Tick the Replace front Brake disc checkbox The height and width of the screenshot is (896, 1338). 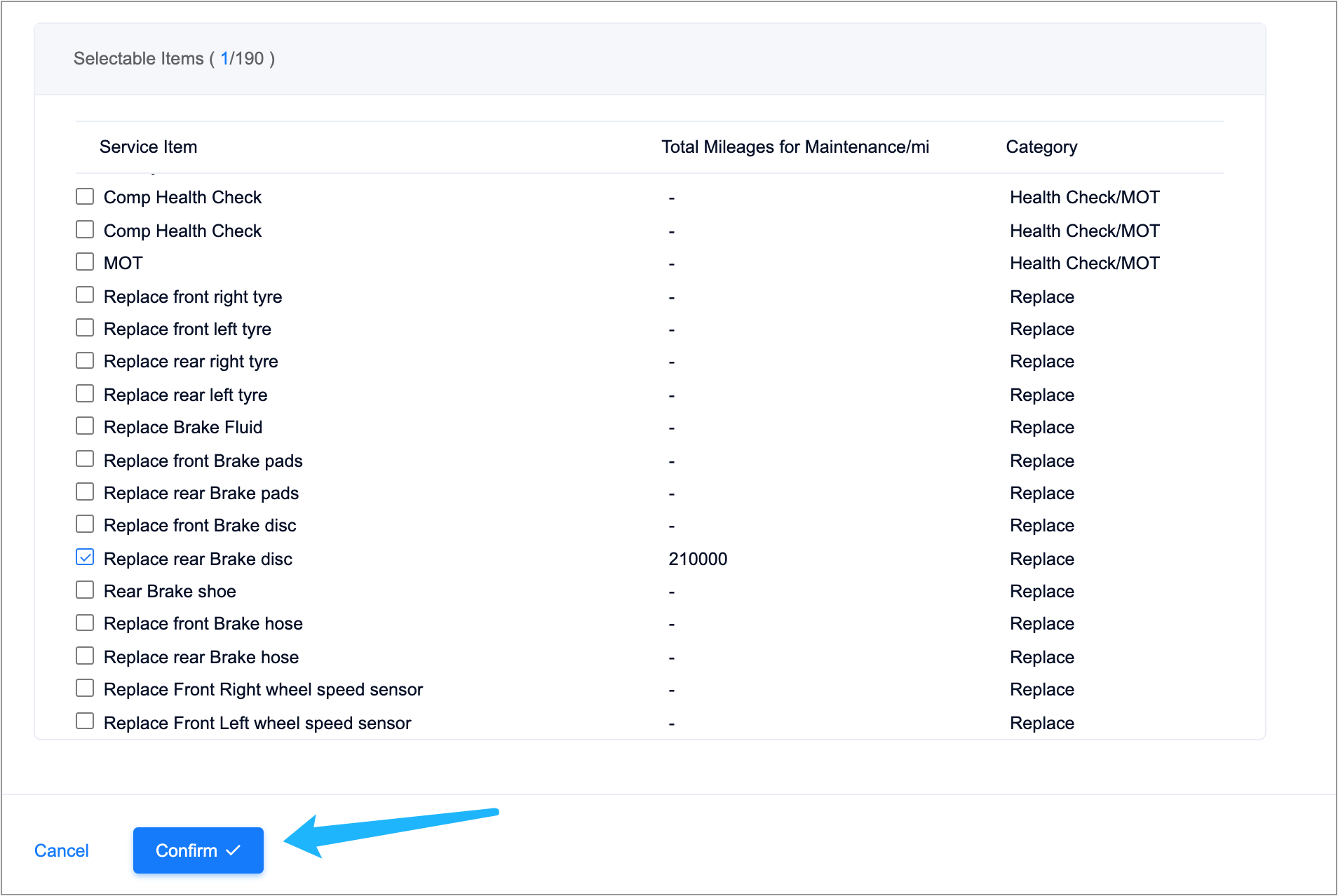[x=85, y=524]
